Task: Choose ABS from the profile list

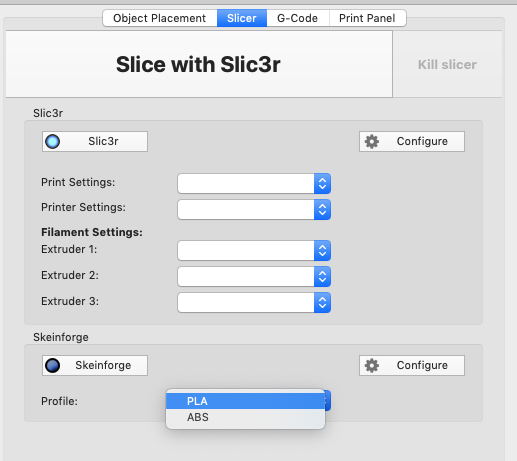Action: click(245, 417)
